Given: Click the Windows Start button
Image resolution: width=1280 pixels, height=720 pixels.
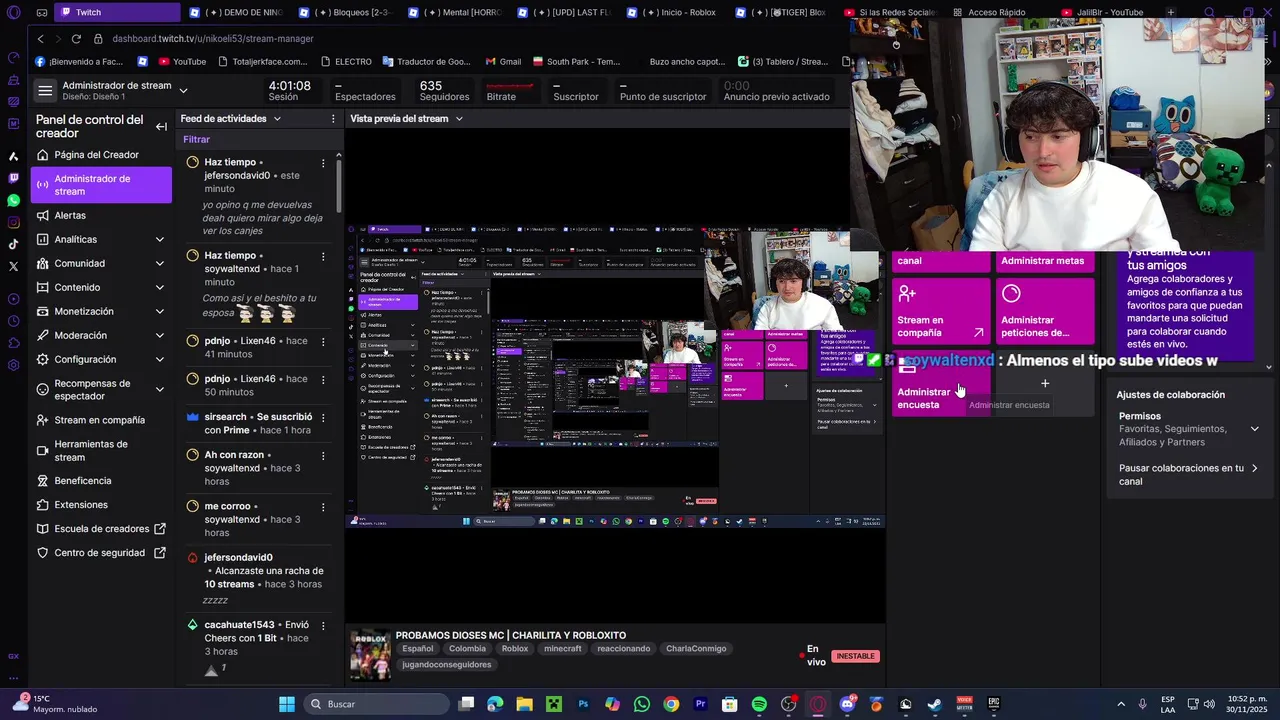Looking at the screenshot, I should click(x=287, y=704).
